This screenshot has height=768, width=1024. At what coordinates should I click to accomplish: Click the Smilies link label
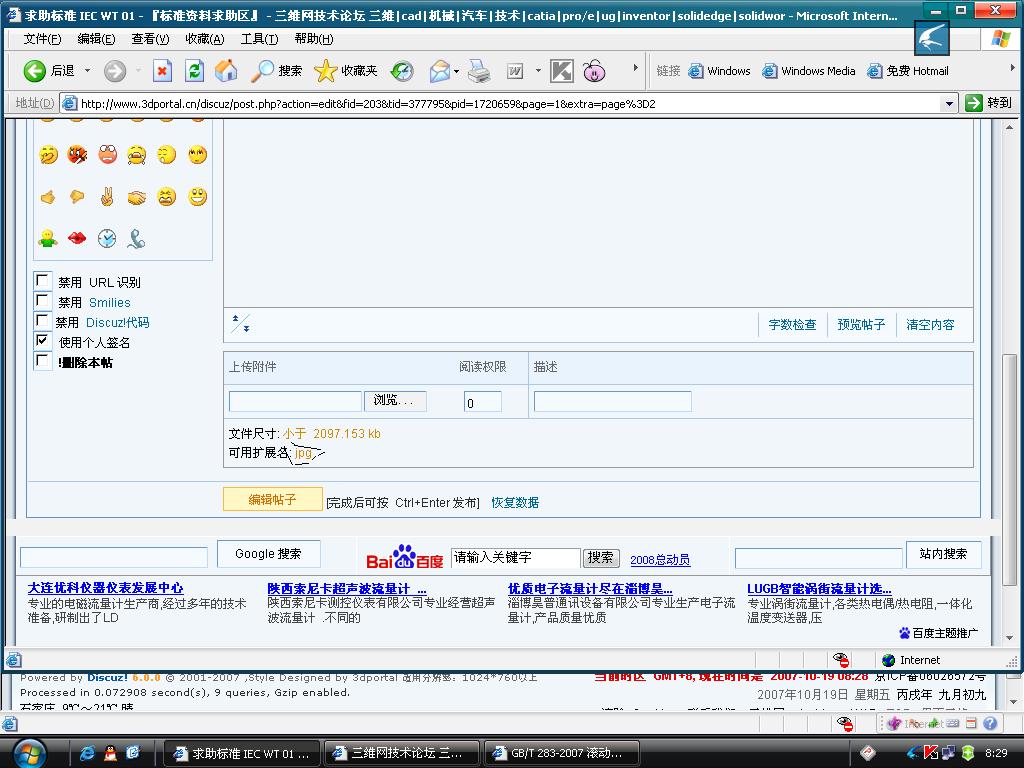pyautogui.click(x=110, y=302)
